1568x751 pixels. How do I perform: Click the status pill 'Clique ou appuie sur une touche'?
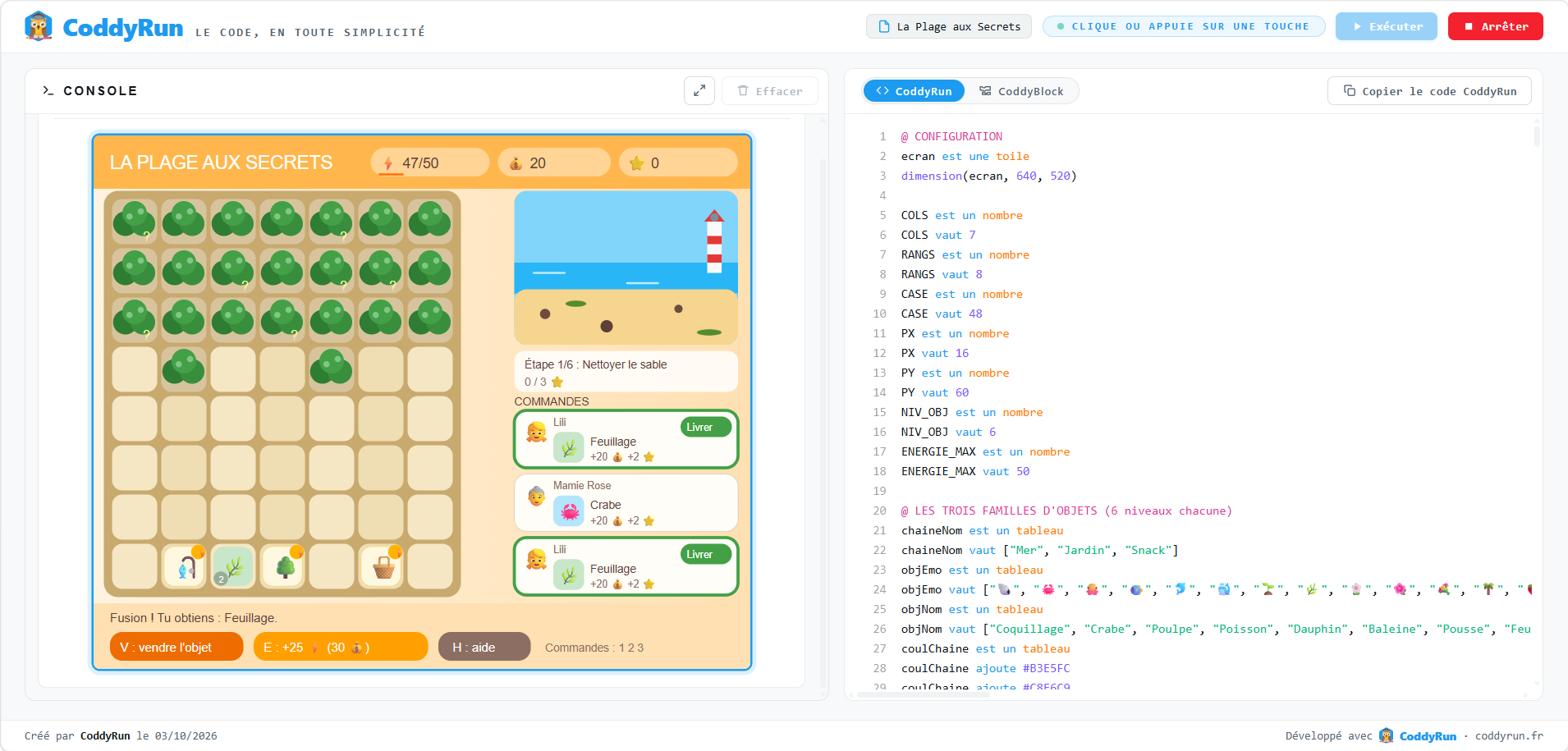pos(1184,26)
